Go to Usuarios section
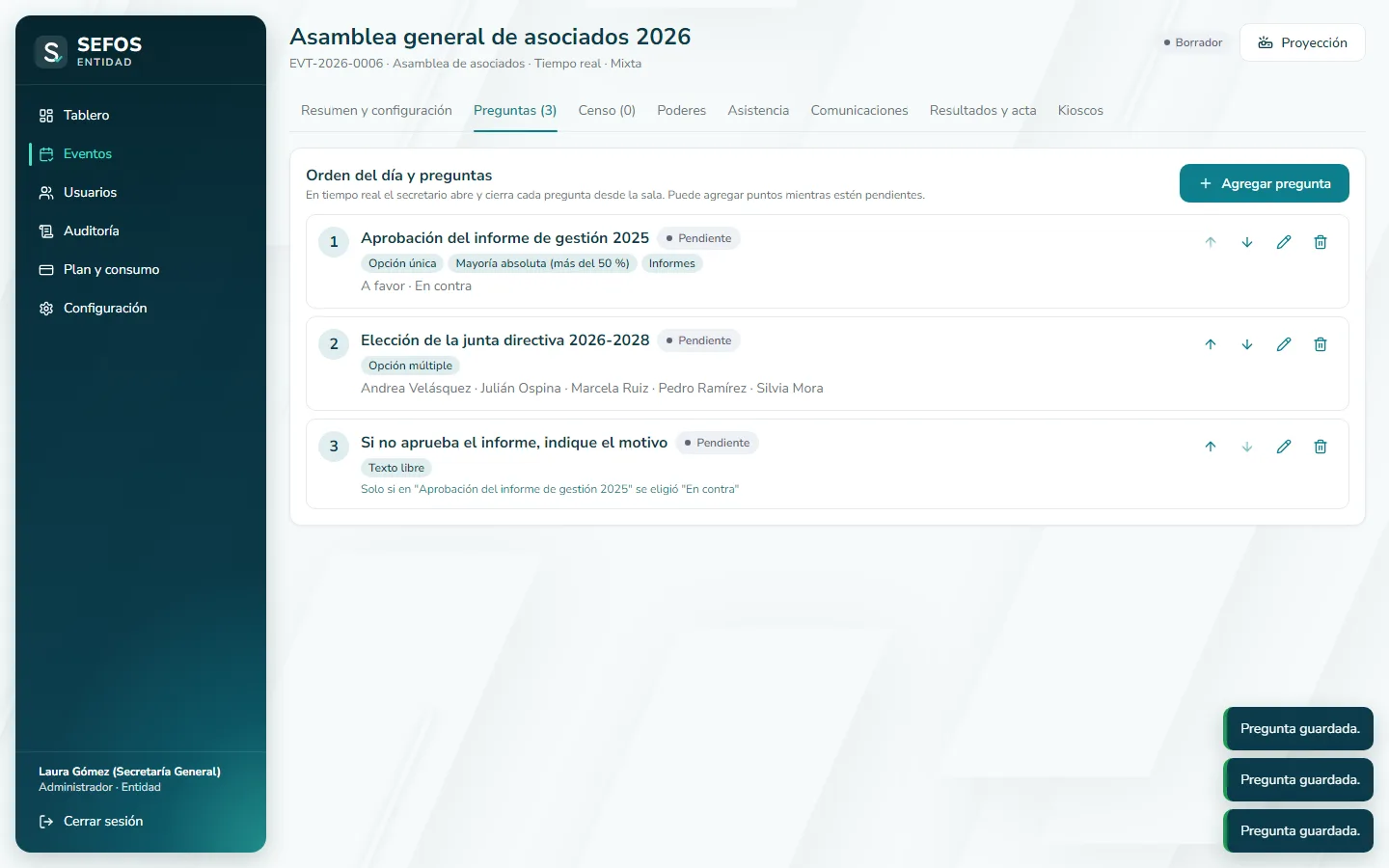This screenshot has height=868, width=1389. (x=141, y=192)
